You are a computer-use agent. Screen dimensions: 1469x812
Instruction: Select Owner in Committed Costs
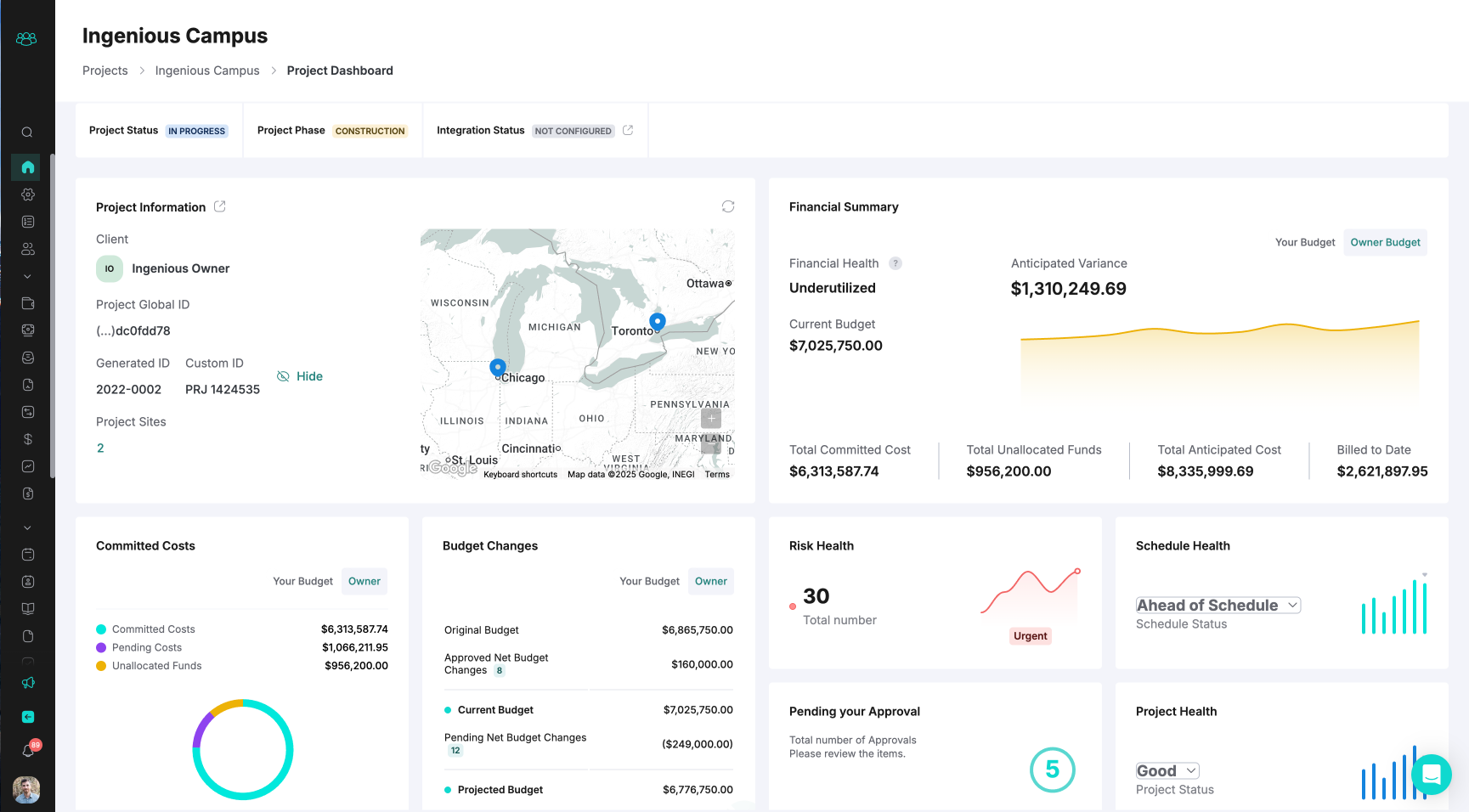click(x=364, y=581)
